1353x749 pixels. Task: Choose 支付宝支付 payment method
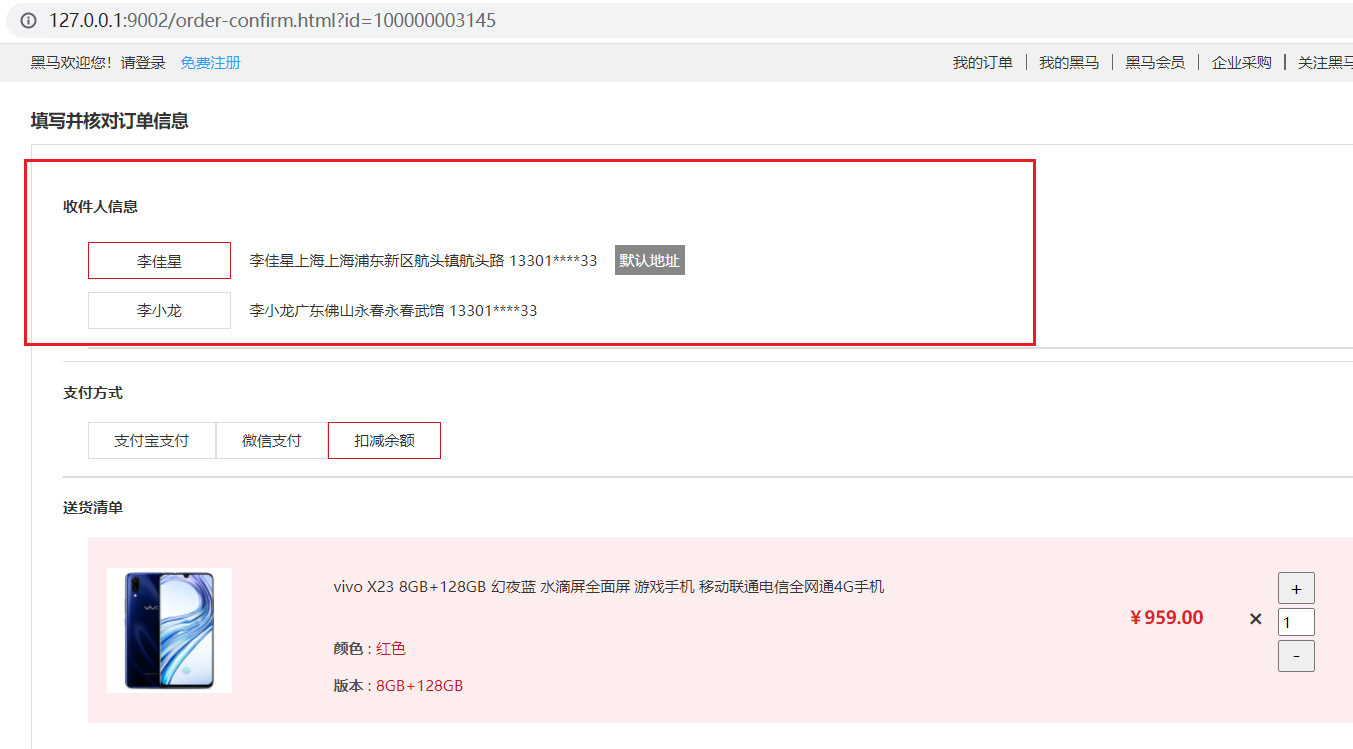tap(151, 441)
